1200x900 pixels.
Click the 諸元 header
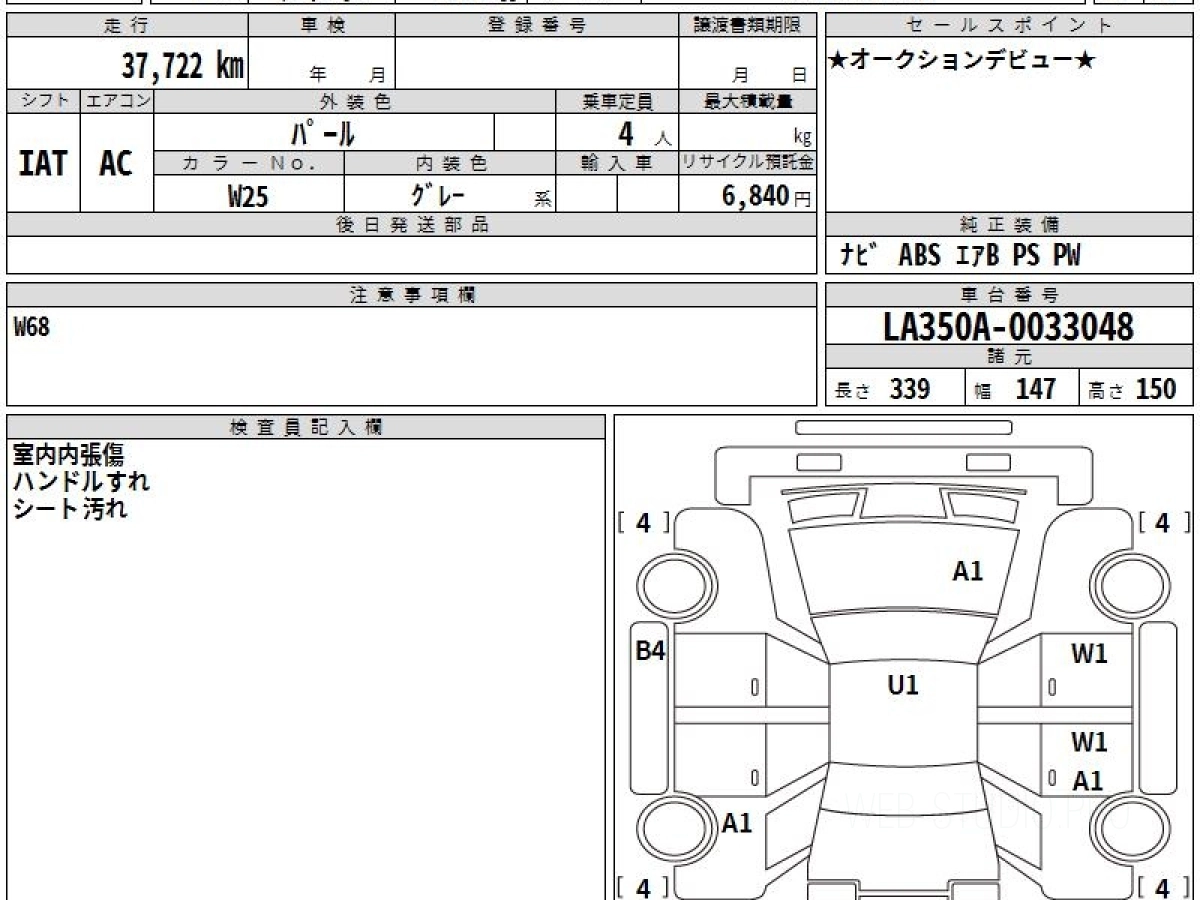pyautogui.click(x=1009, y=357)
